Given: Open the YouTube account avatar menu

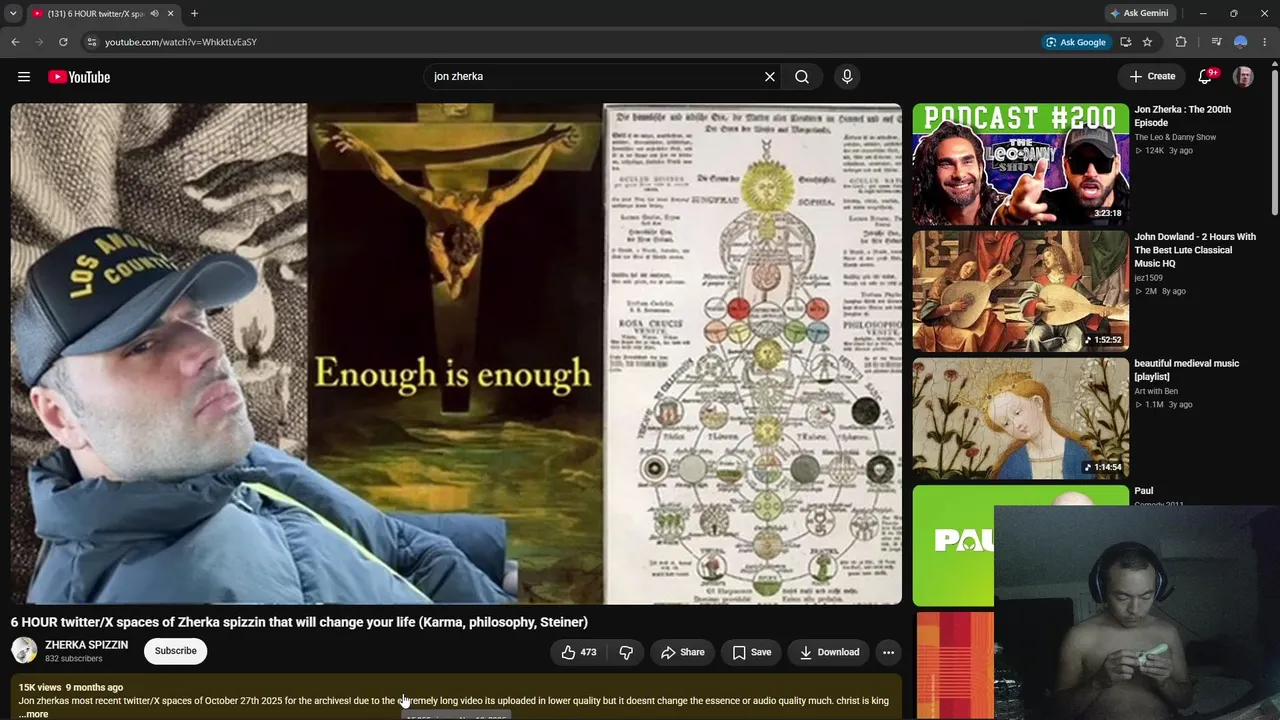Looking at the screenshot, I should pyautogui.click(x=1243, y=77).
